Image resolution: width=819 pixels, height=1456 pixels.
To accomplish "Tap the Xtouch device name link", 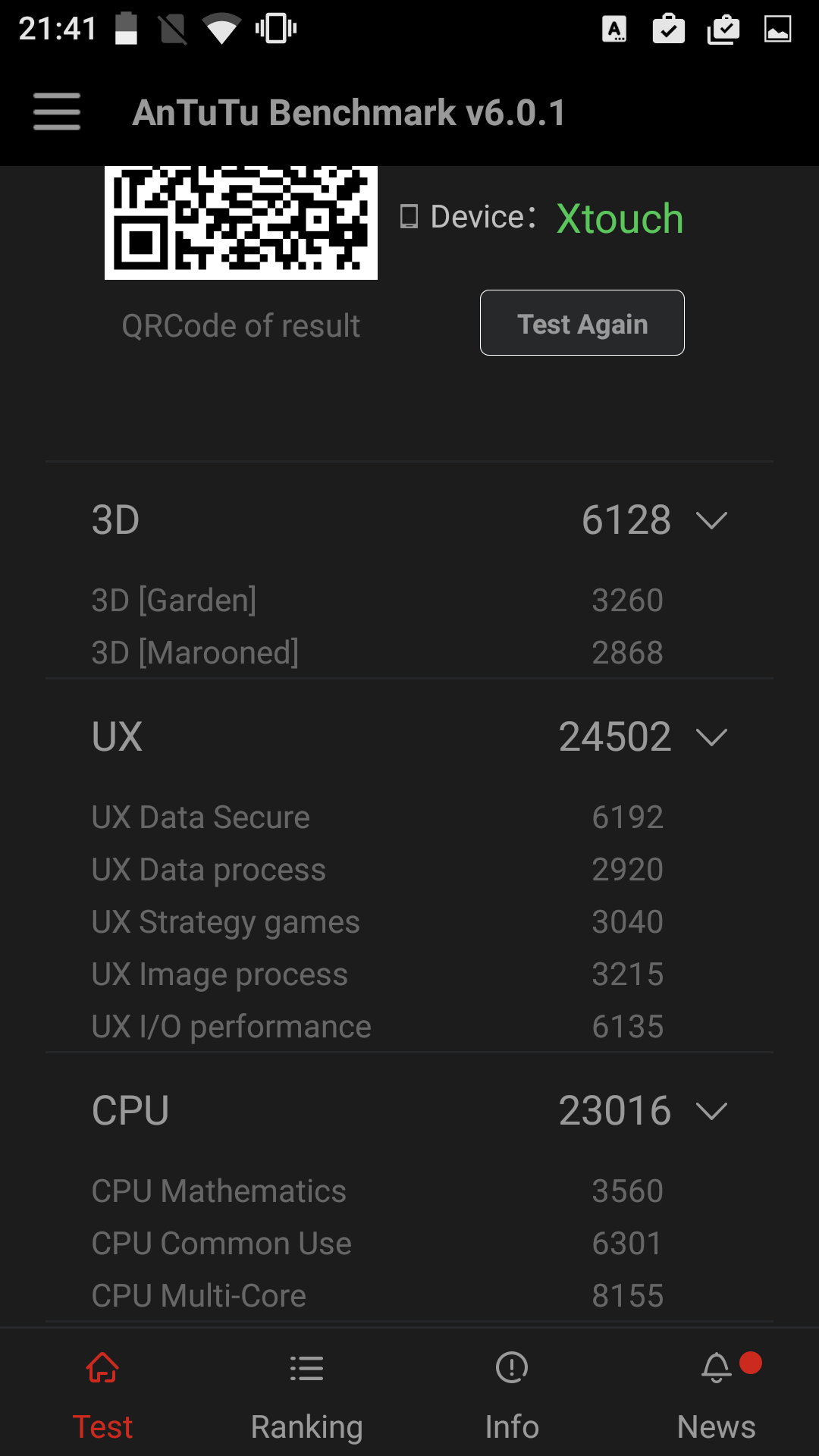I will (620, 218).
